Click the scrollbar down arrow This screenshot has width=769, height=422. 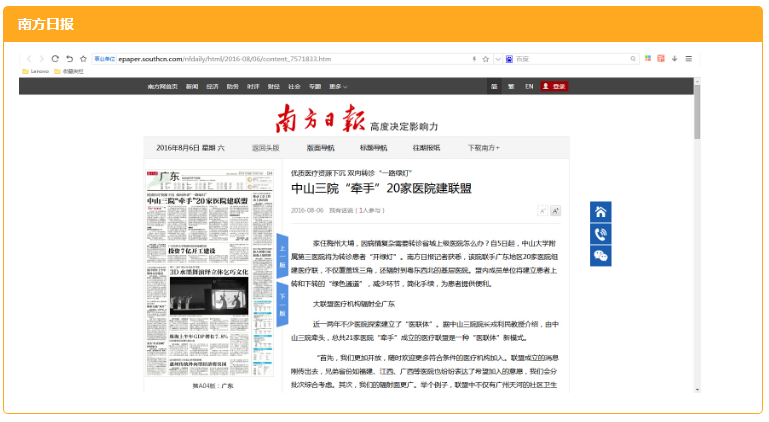[697, 390]
